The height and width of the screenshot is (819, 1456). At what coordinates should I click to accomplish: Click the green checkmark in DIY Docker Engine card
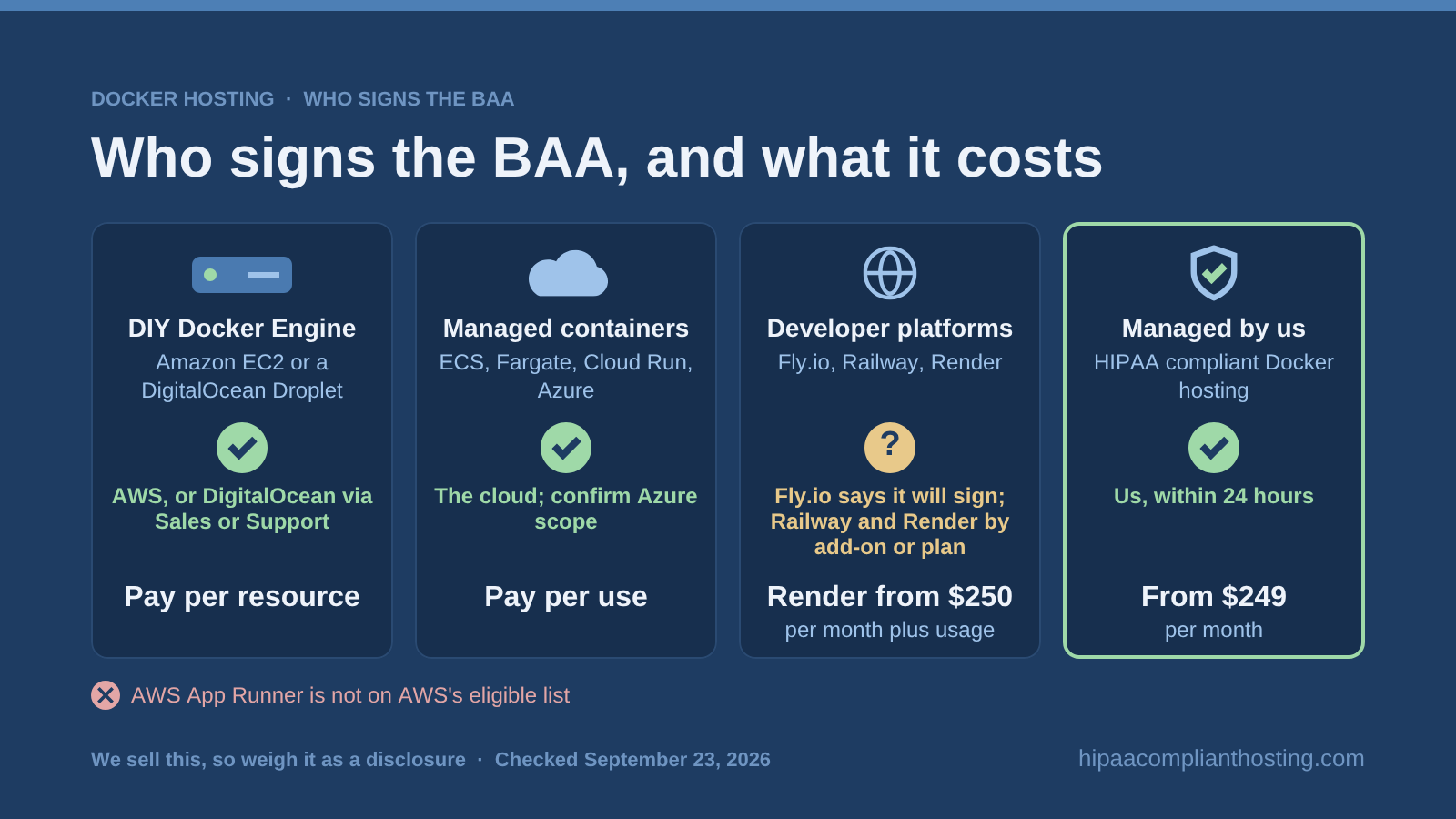coord(242,448)
